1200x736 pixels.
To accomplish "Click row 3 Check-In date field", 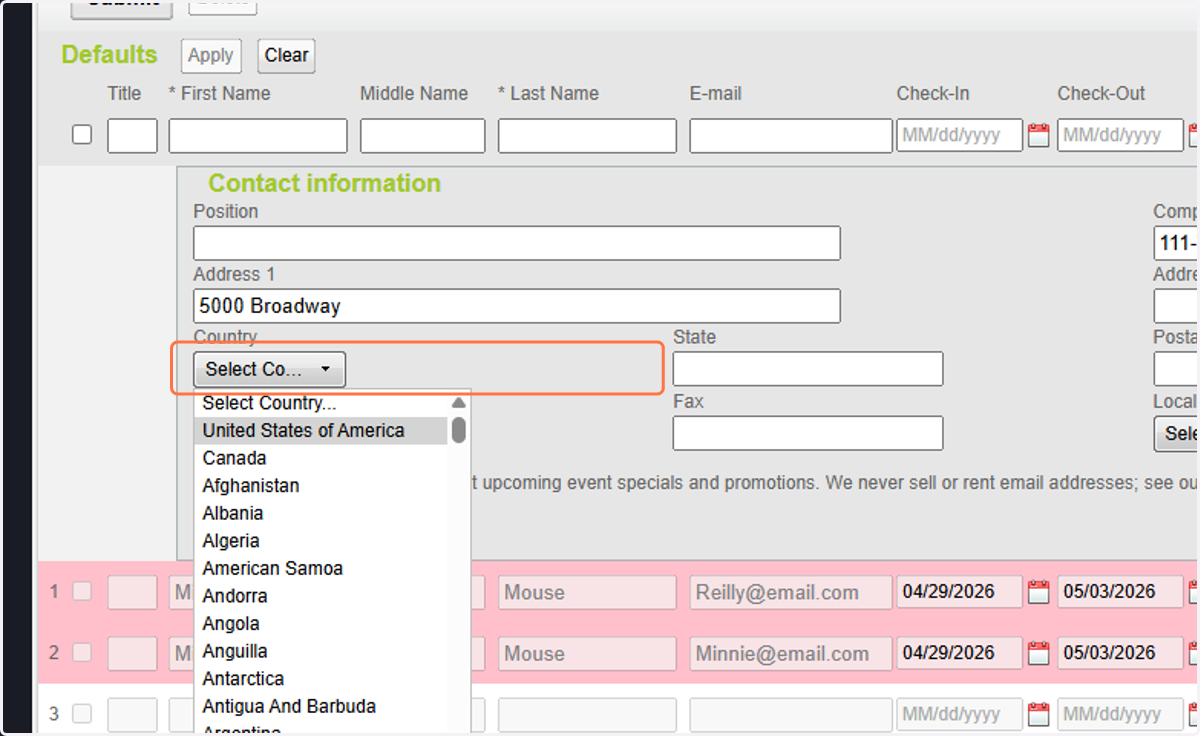I will [x=960, y=714].
